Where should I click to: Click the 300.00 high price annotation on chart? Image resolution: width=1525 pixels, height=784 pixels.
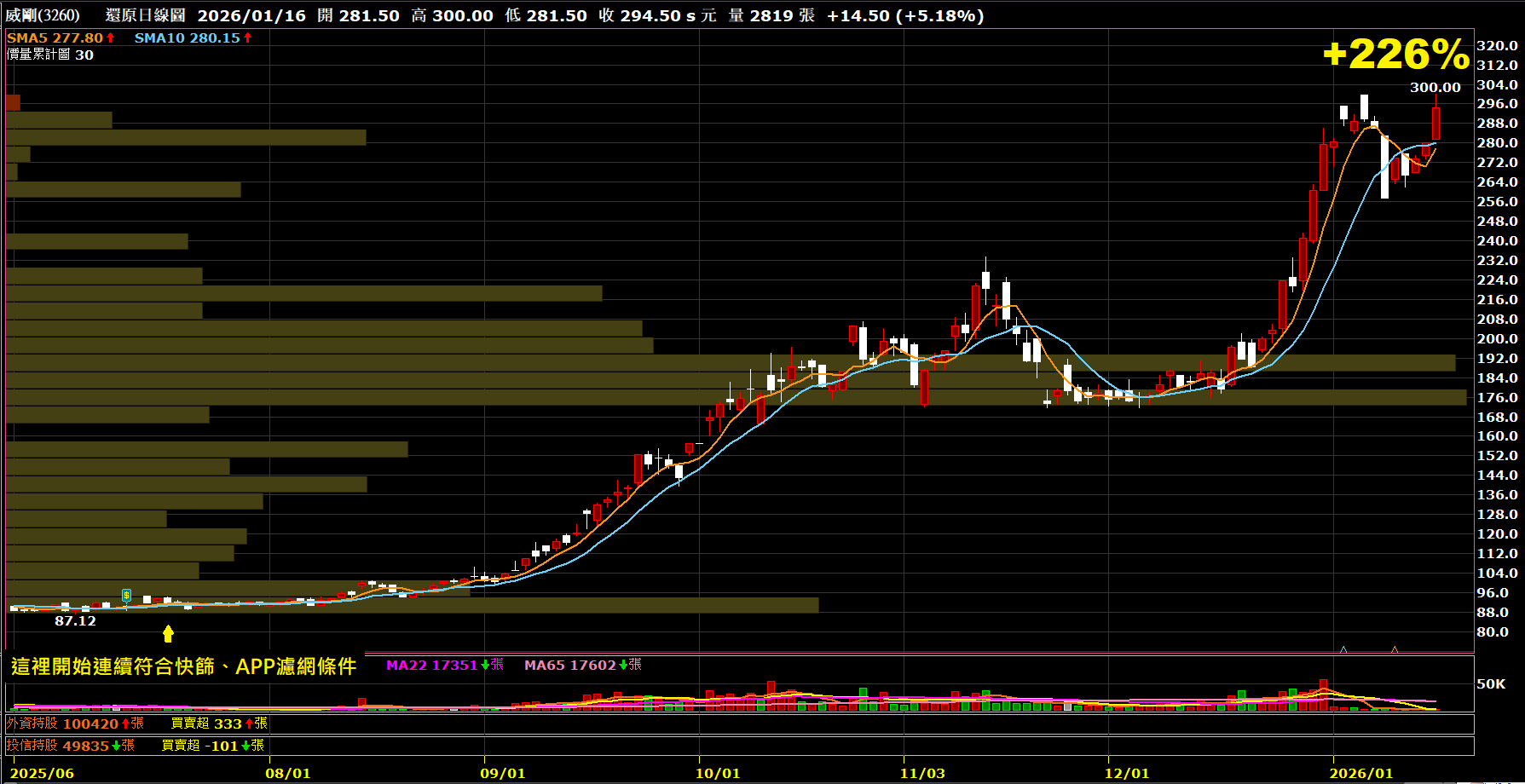pos(1435,87)
